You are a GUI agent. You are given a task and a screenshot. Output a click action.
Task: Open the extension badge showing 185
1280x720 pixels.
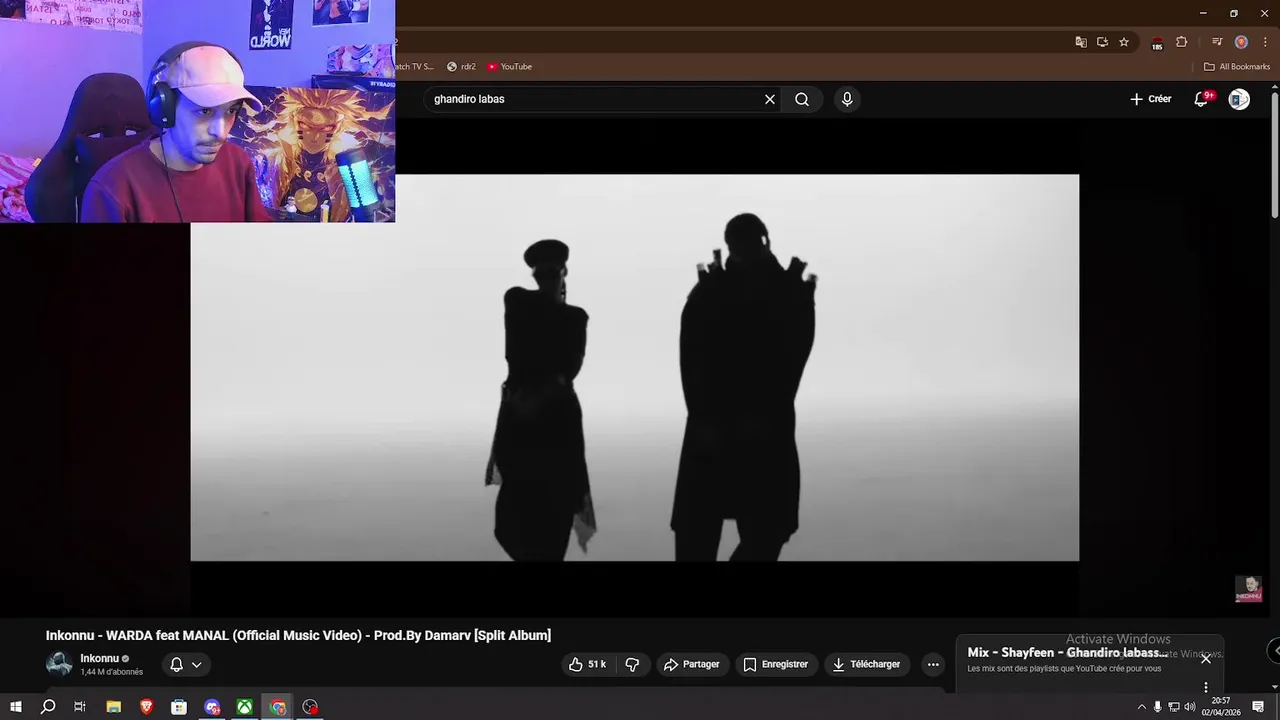pyautogui.click(x=1157, y=43)
